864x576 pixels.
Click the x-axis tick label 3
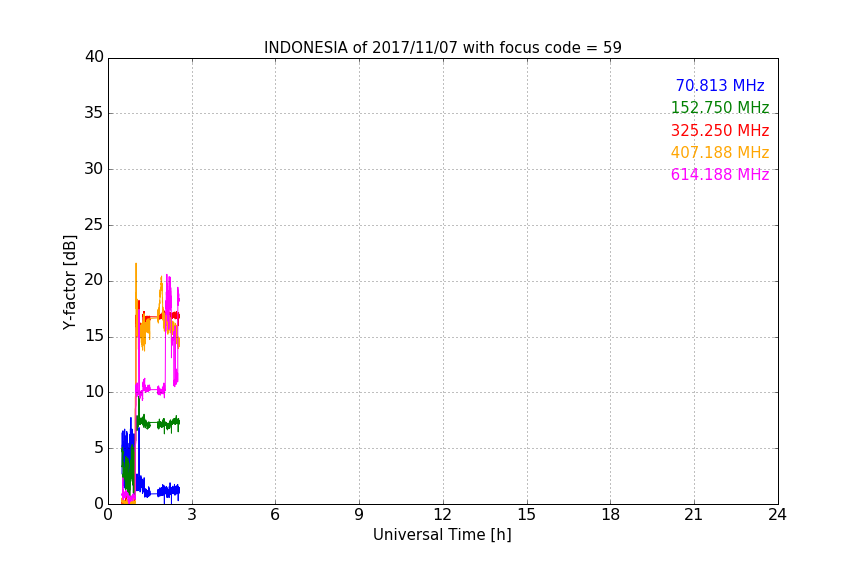192,515
